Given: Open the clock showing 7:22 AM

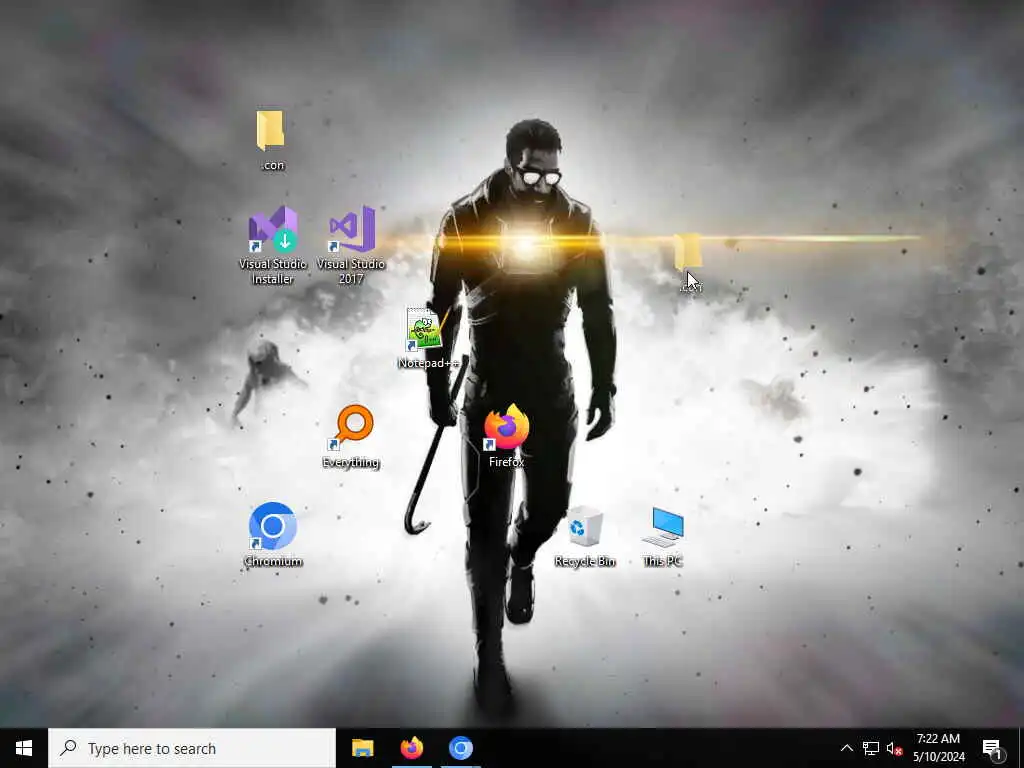Looking at the screenshot, I should pyautogui.click(x=938, y=748).
